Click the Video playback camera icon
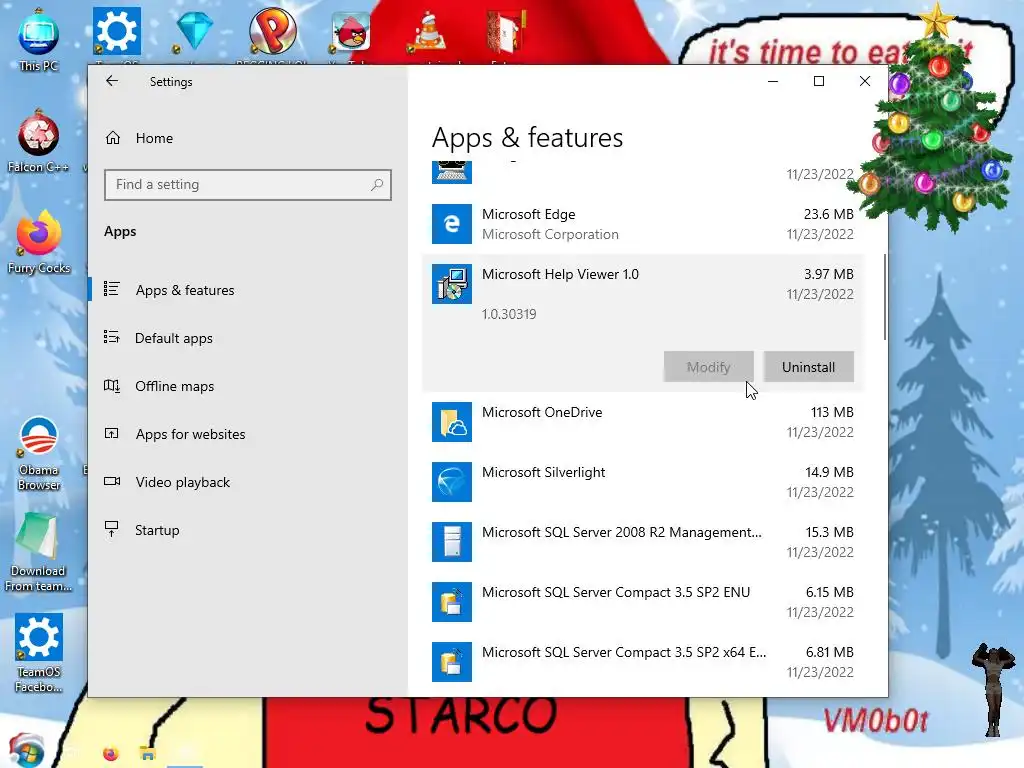 click(112, 481)
